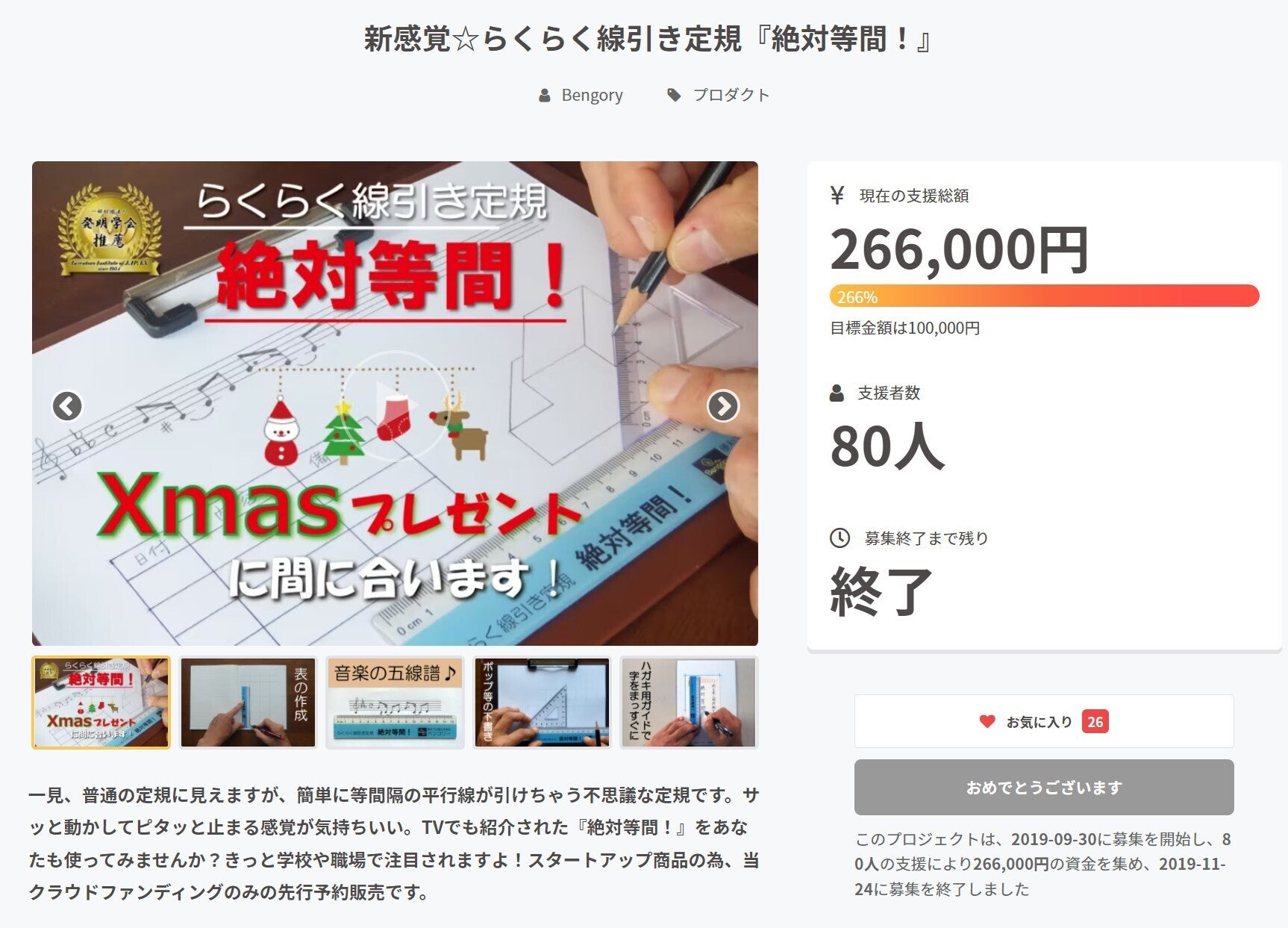Click the 266% funding progress bar
This screenshot has height=928, width=1288.
[x=1044, y=296]
